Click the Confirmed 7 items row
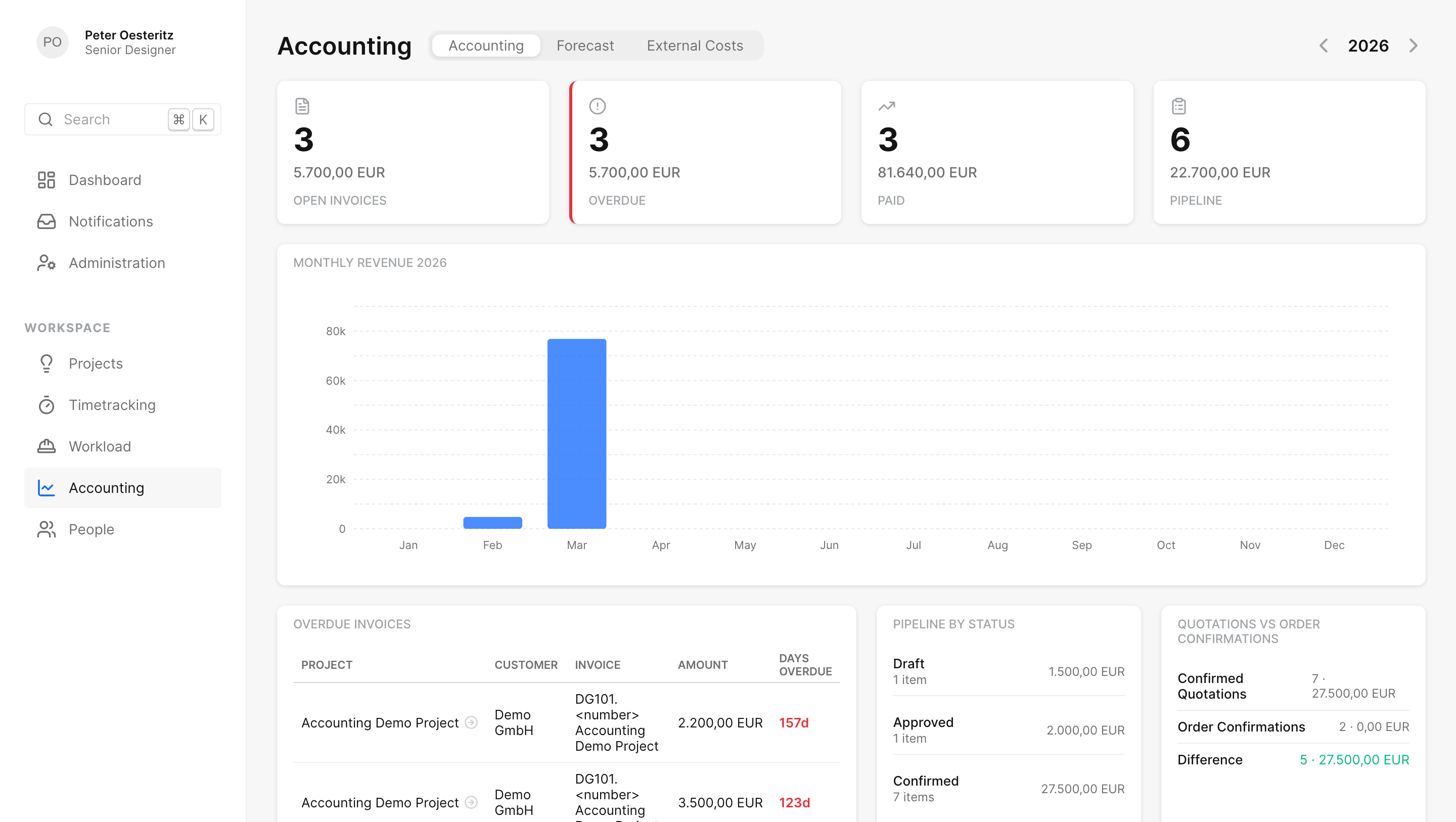This screenshot has width=1456, height=822. tap(1009, 789)
